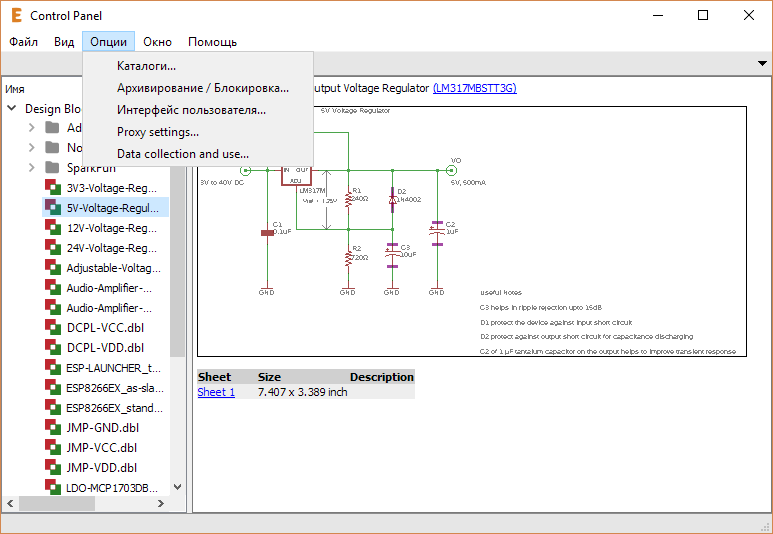Viewport: 773px width, 534px height.
Task: Click the EAGLE logo in title bar
Action: (16, 15)
